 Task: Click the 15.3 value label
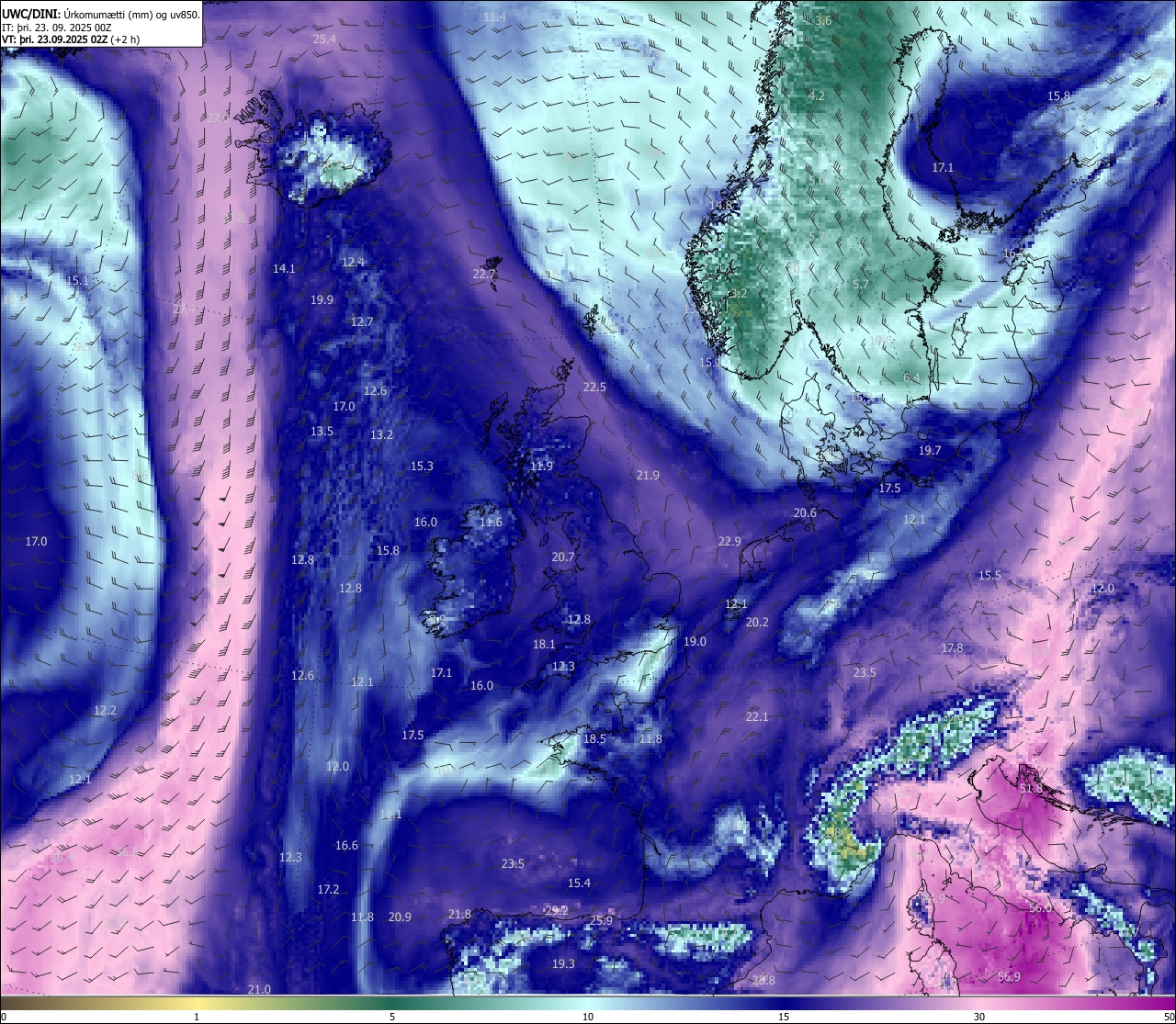422,466
